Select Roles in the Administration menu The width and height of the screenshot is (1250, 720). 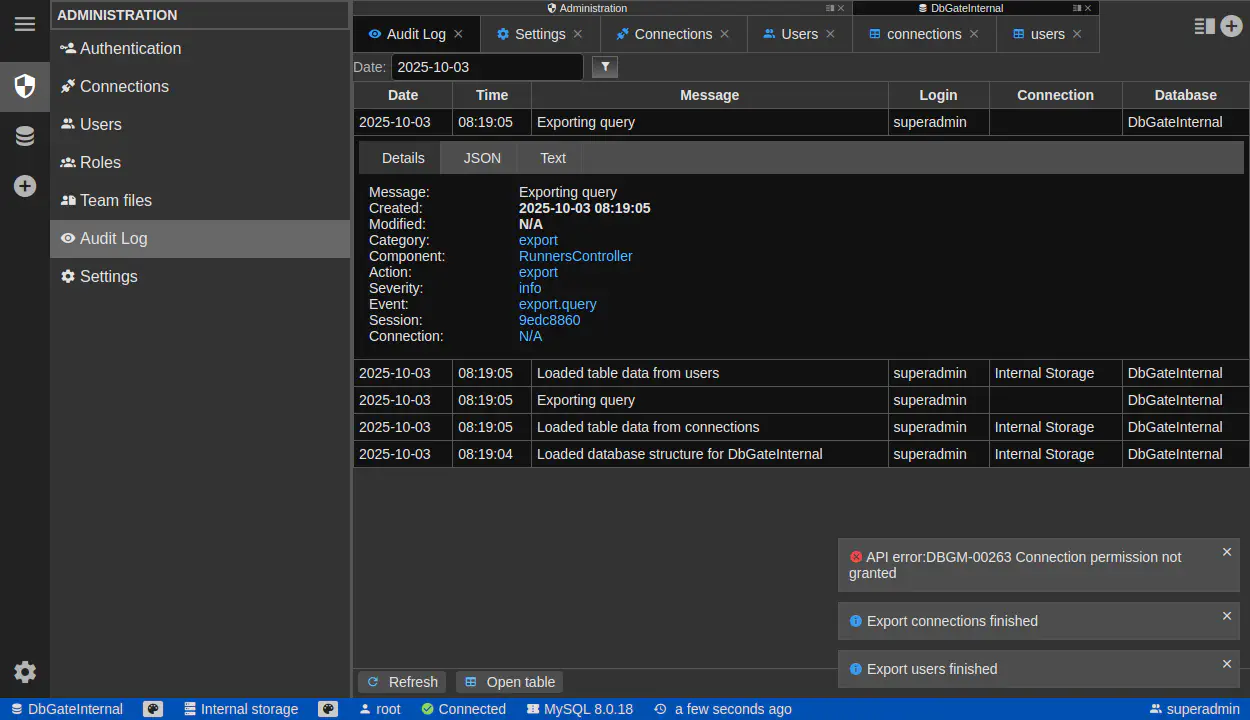[100, 162]
